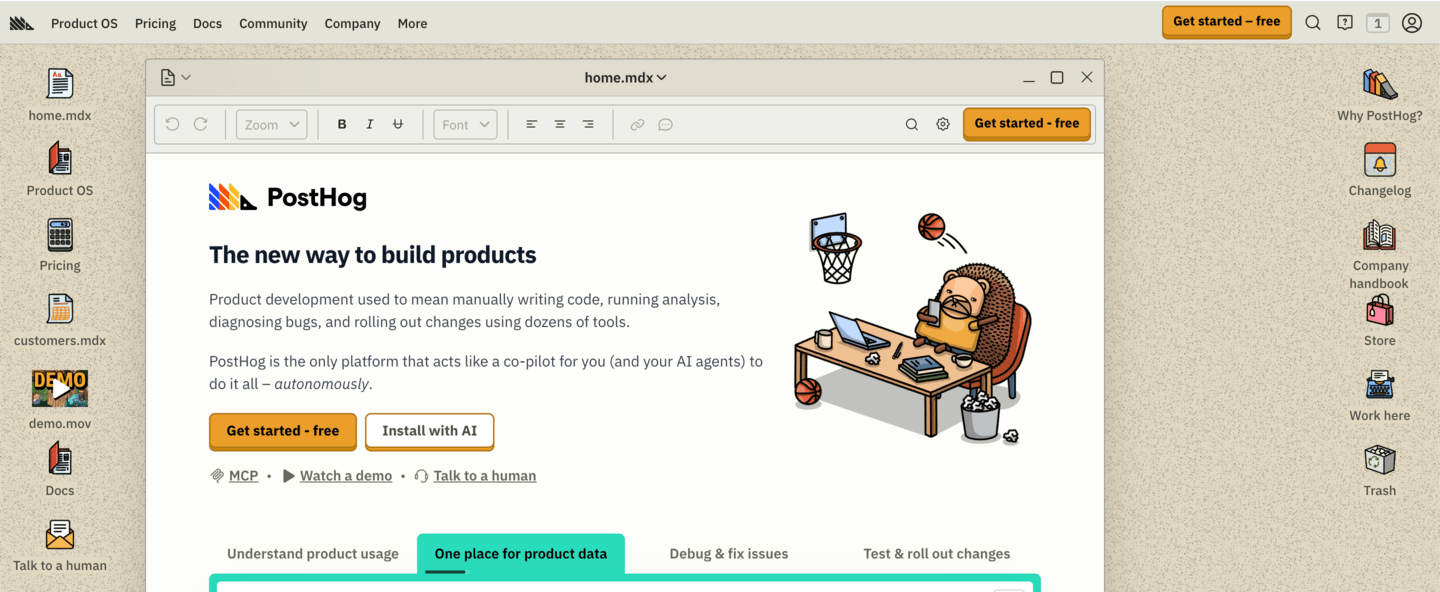
Task: Align text center
Action: (560, 124)
